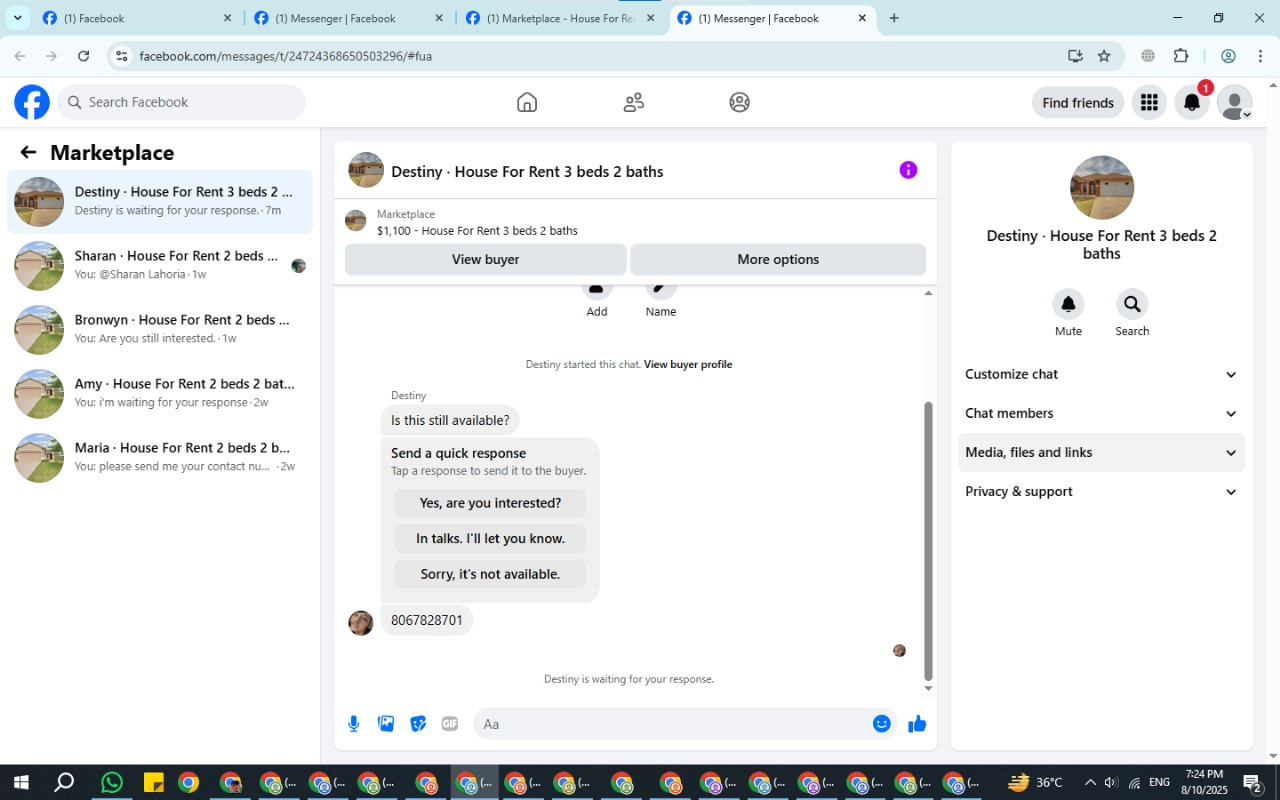The height and width of the screenshot is (800, 1280).
Task: Bookmark this tab star icon
Action: click(1104, 56)
